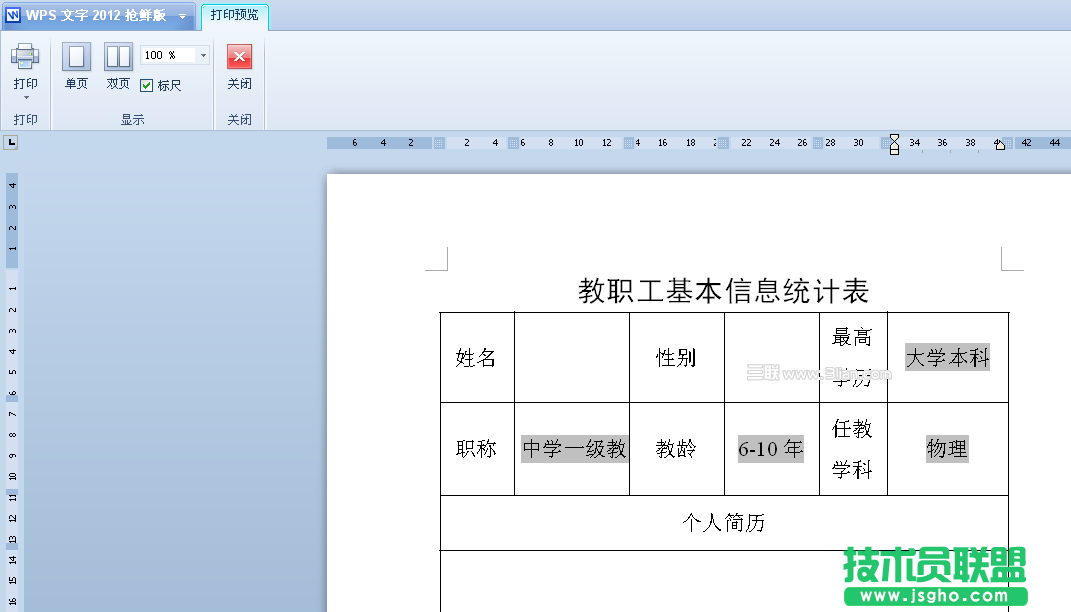This screenshot has height=612, width=1071.
Task: Expand the zoom percentage dropdown arrow
Action: point(203,56)
